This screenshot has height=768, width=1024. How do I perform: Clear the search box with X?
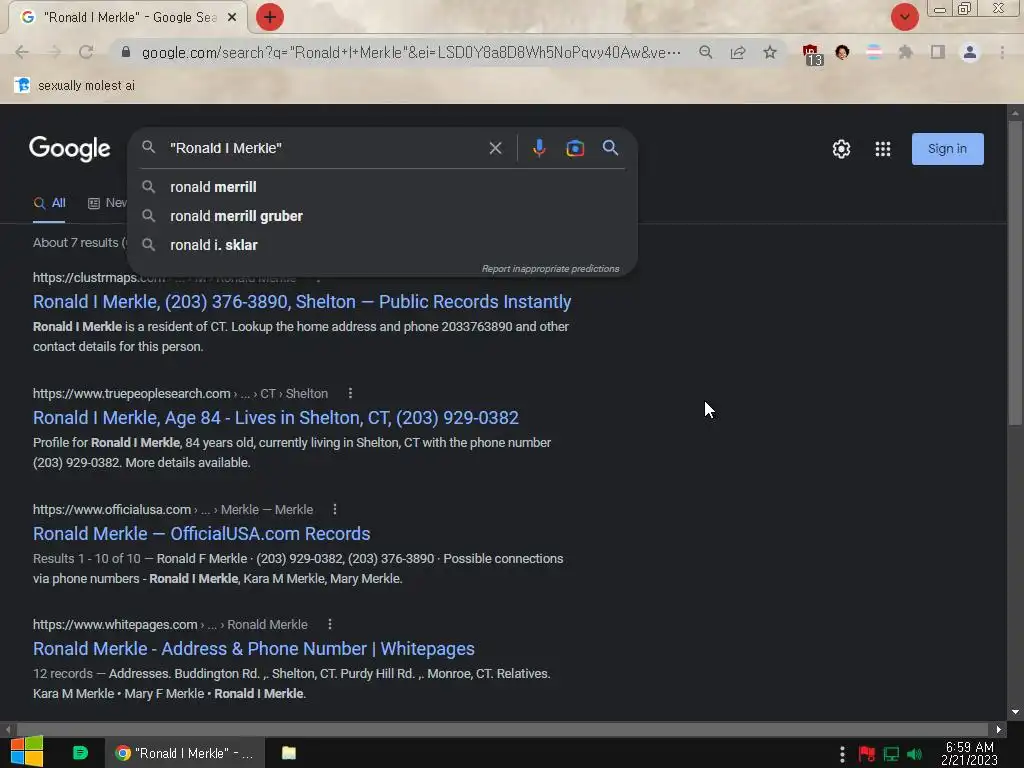coord(496,148)
